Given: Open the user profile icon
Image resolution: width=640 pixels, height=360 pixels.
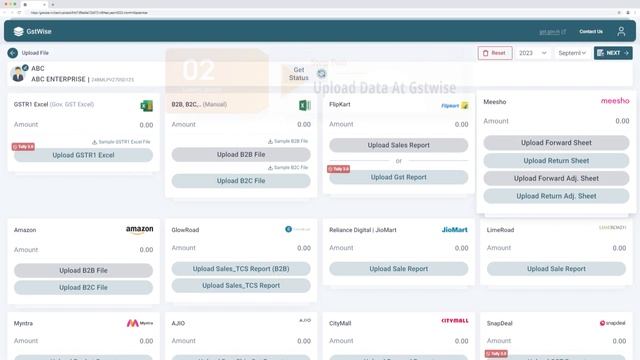Looking at the screenshot, I should tap(621, 31).
